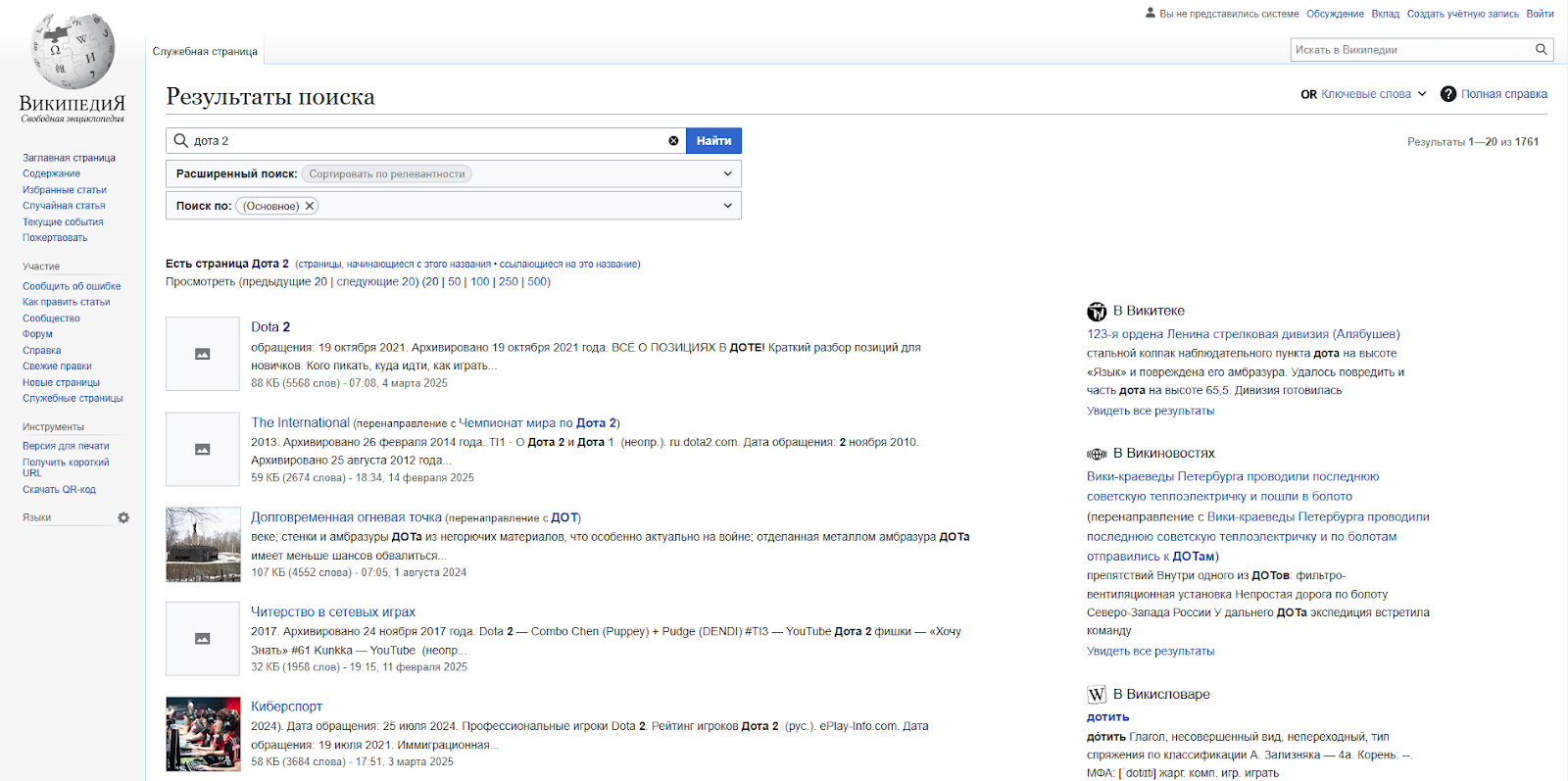This screenshot has height=781, width=1568.
Task: Remove the (Основное) namespace tag
Action: tap(310, 206)
